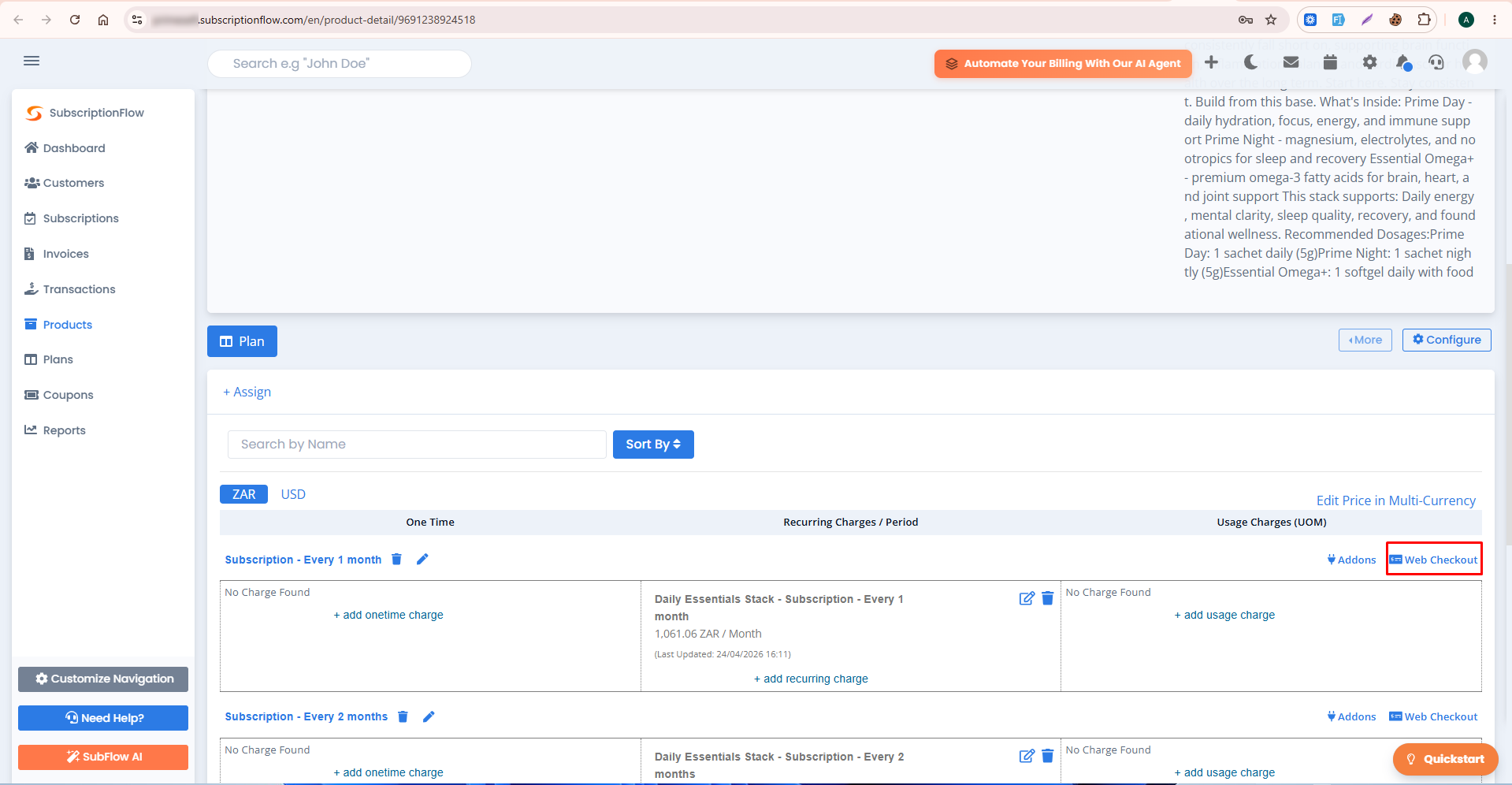Open the calendar icon in header
The width and height of the screenshot is (1512, 785).
click(x=1330, y=62)
